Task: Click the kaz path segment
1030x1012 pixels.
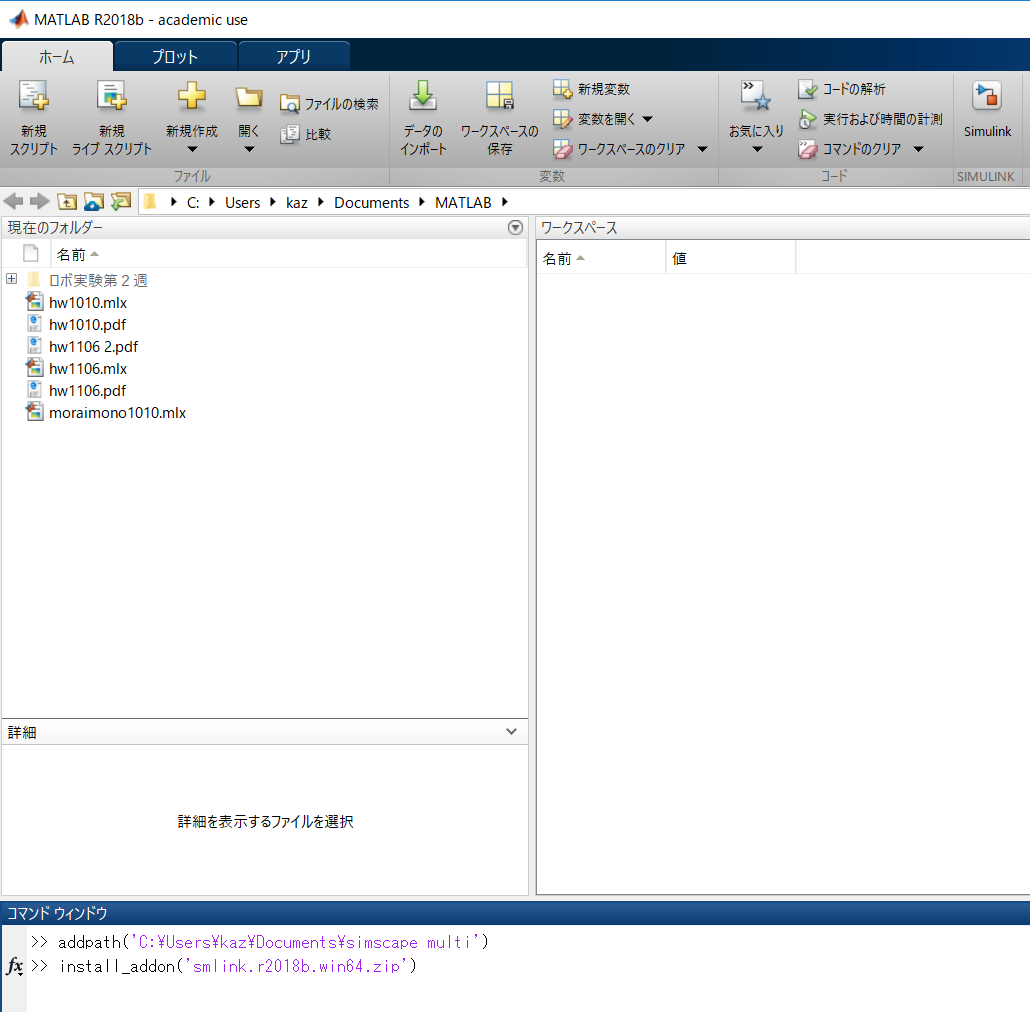Action: (297, 202)
